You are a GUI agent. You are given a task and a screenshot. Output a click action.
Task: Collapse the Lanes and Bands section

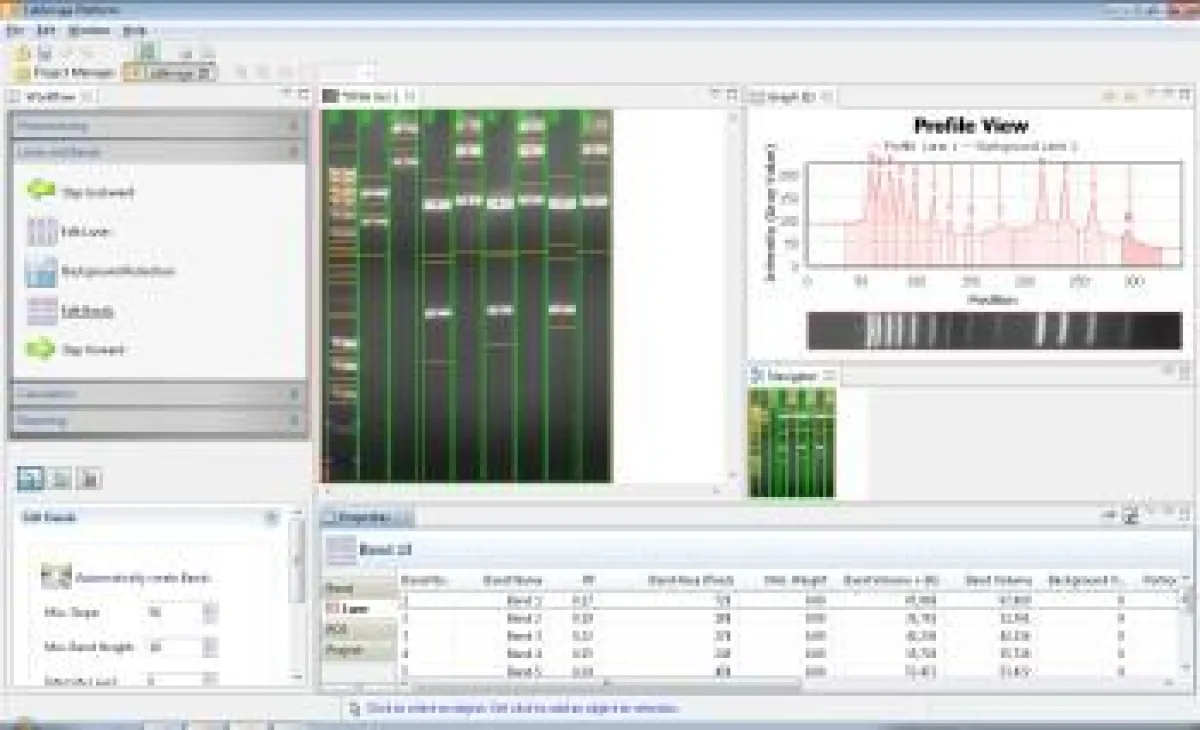coord(293,152)
